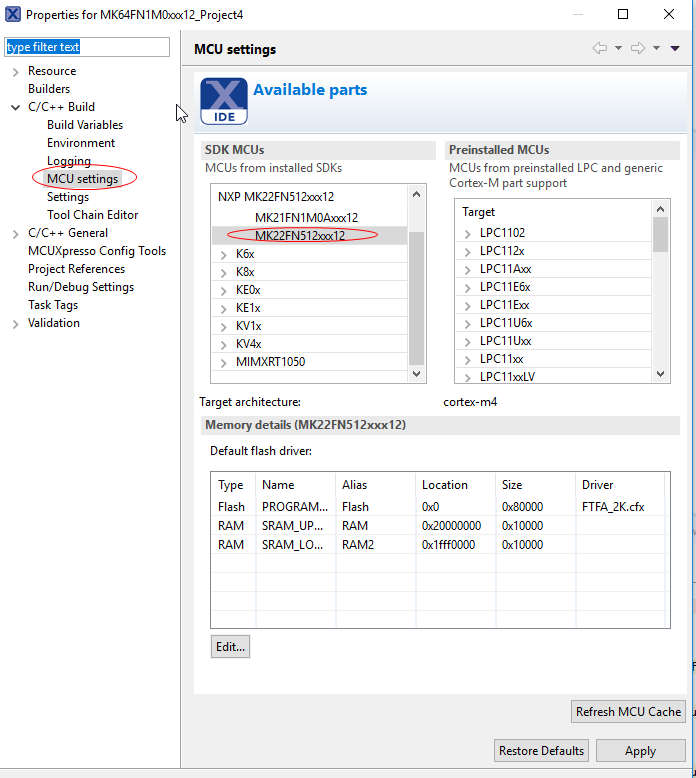Click SDK MCUs list scroll-up arrow
Screen dimensions: 696x778
(x=416, y=194)
